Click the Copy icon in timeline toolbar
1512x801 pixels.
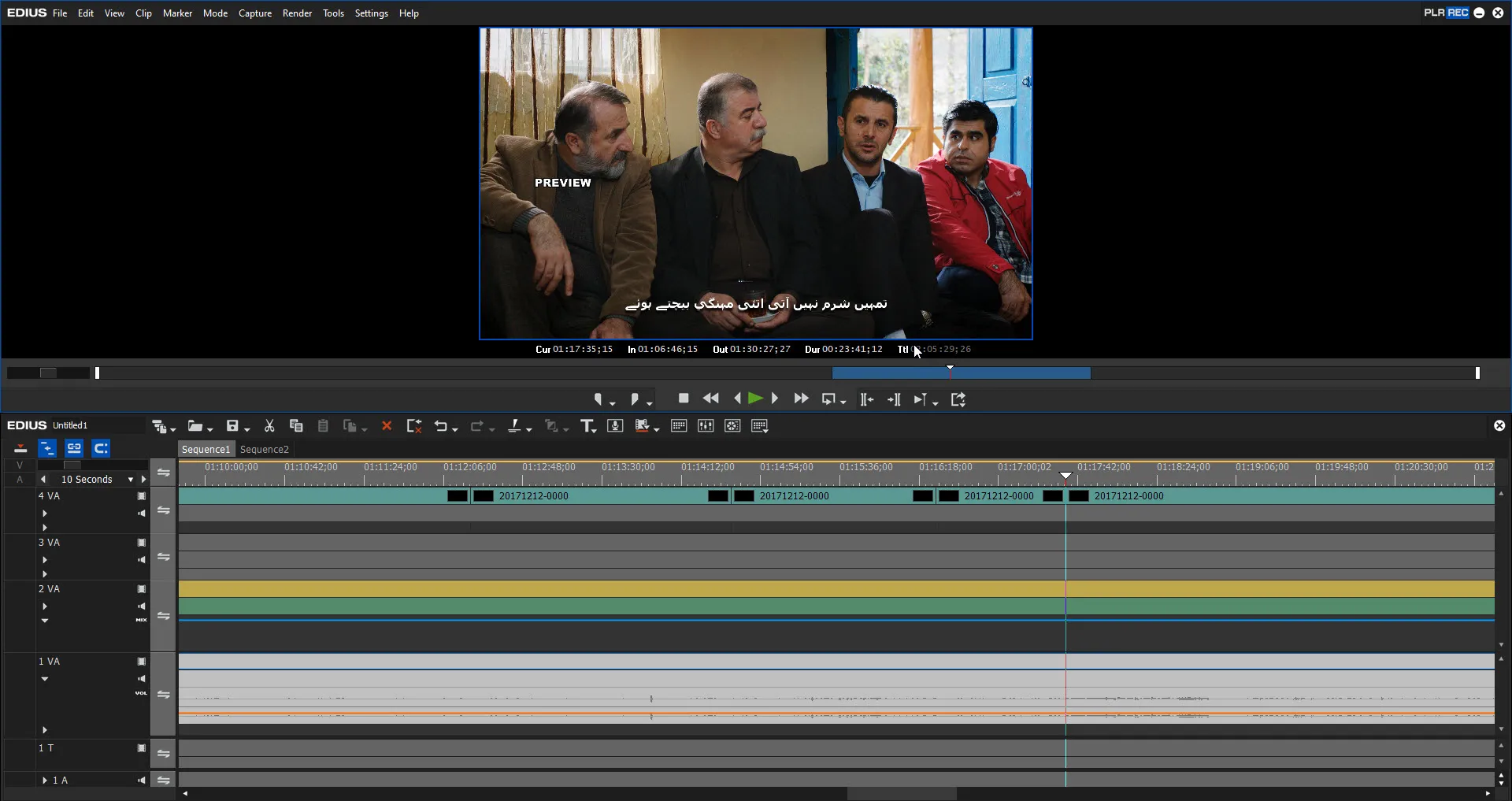[x=296, y=426]
